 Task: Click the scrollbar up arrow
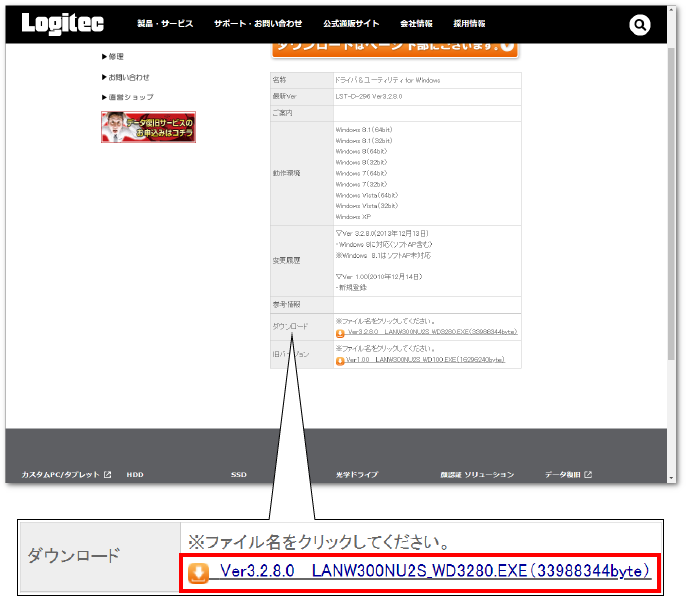[x=672, y=11]
